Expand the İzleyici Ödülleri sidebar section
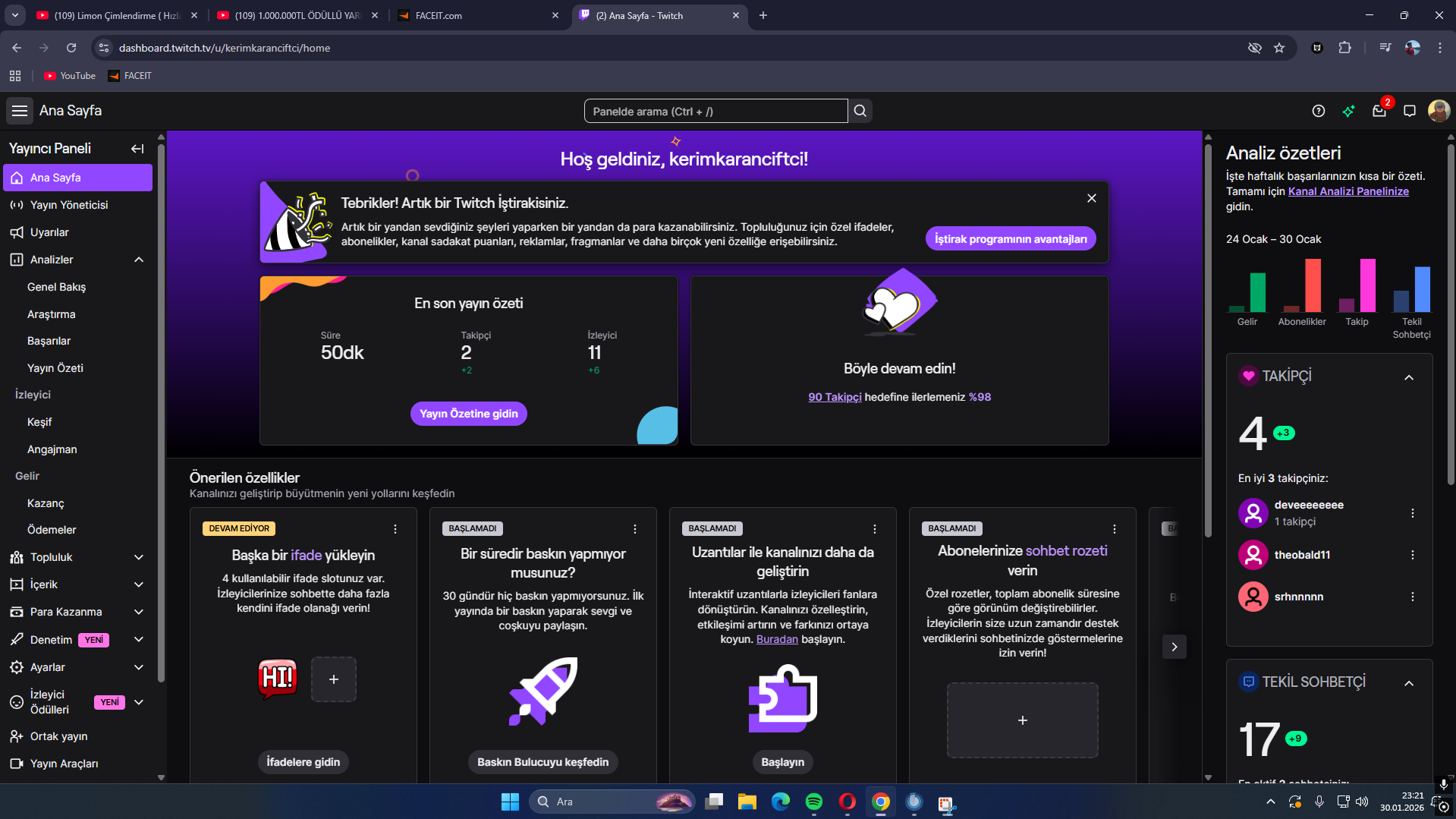 (x=139, y=702)
